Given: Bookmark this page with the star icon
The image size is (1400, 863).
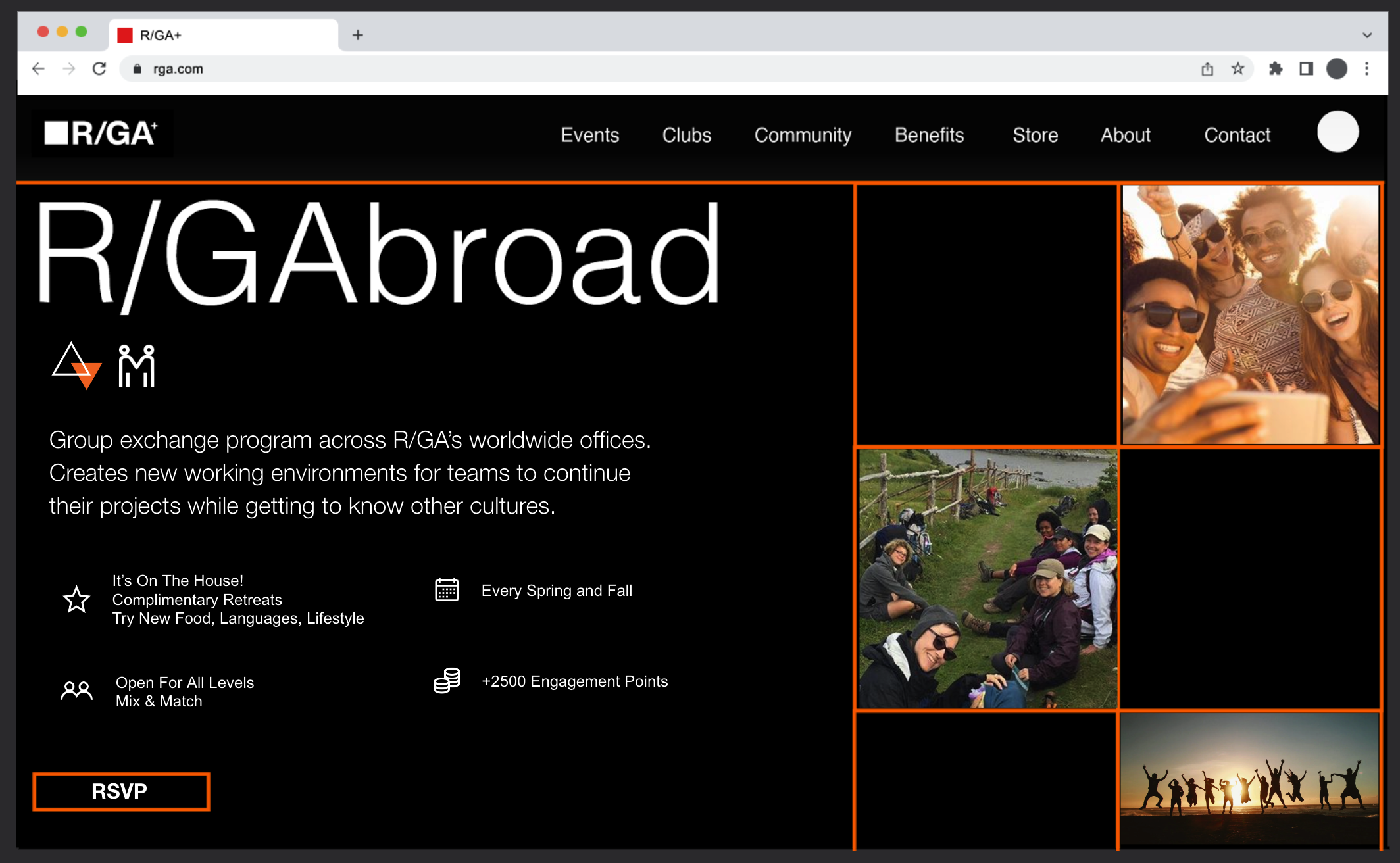Looking at the screenshot, I should coord(1237,68).
